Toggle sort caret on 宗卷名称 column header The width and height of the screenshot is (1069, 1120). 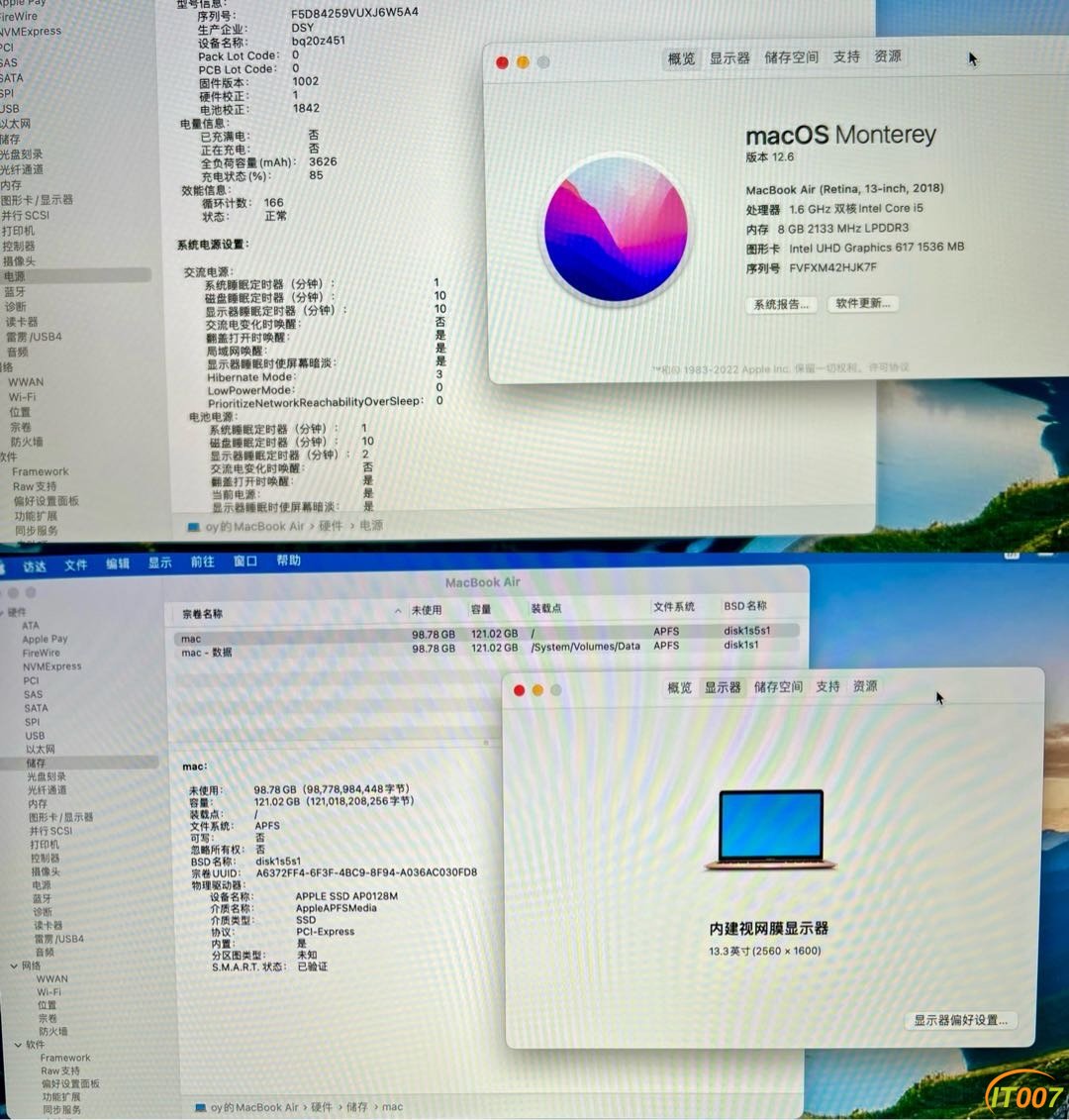point(398,611)
